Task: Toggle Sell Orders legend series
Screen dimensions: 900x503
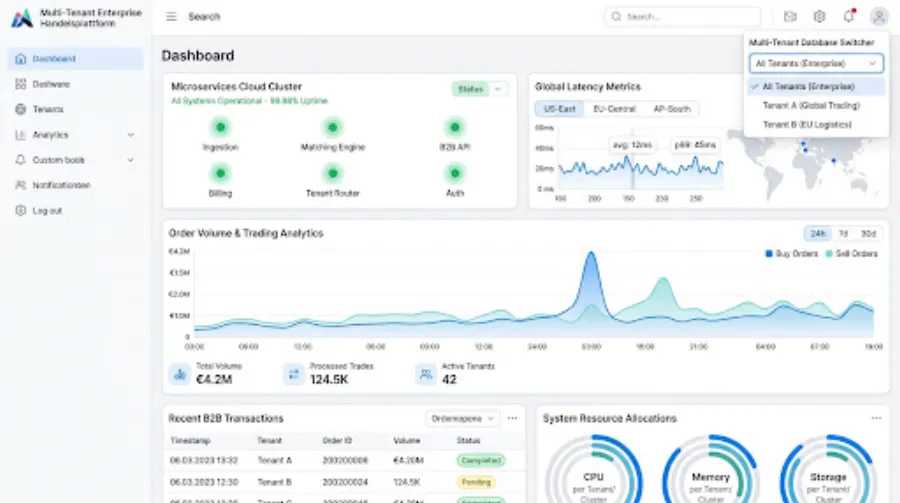Action: pyautogui.click(x=852, y=254)
